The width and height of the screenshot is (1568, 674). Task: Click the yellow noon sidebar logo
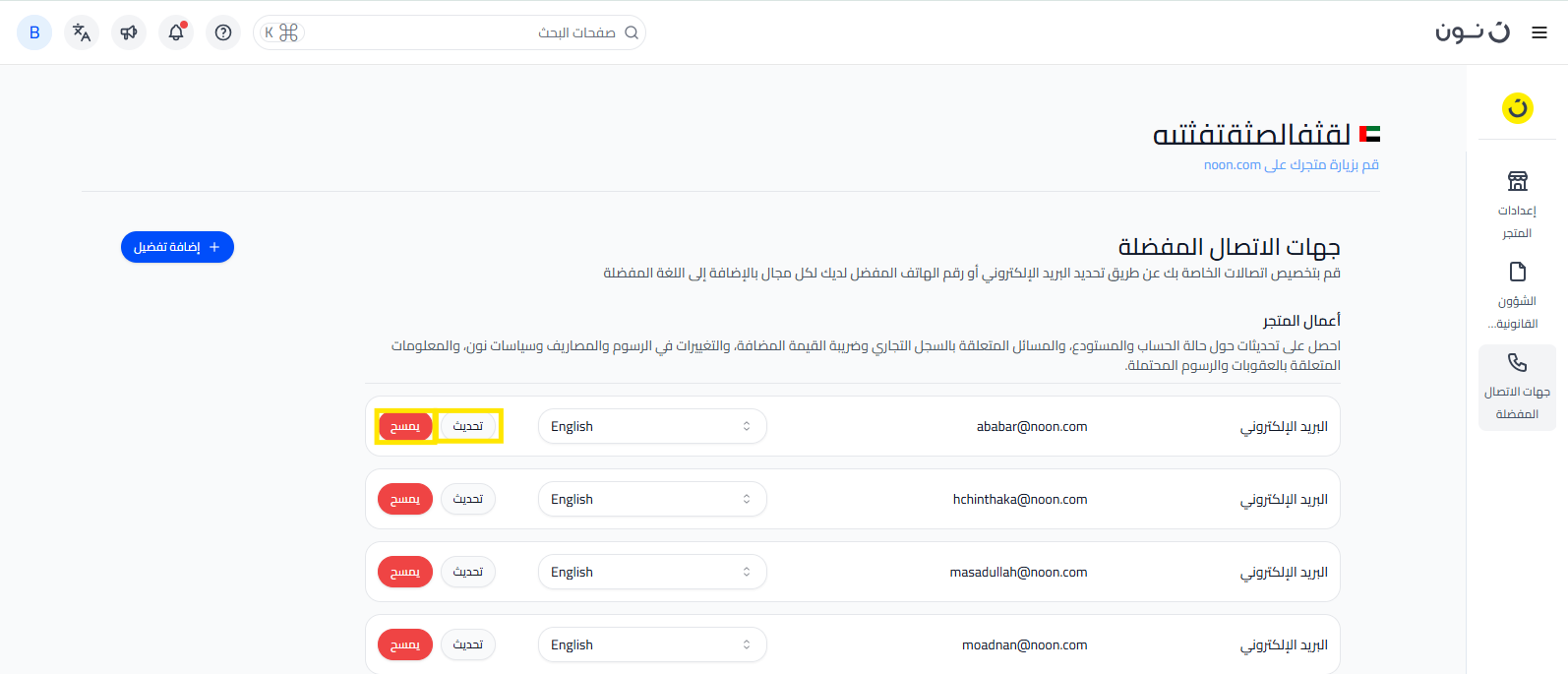pyautogui.click(x=1517, y=107)
